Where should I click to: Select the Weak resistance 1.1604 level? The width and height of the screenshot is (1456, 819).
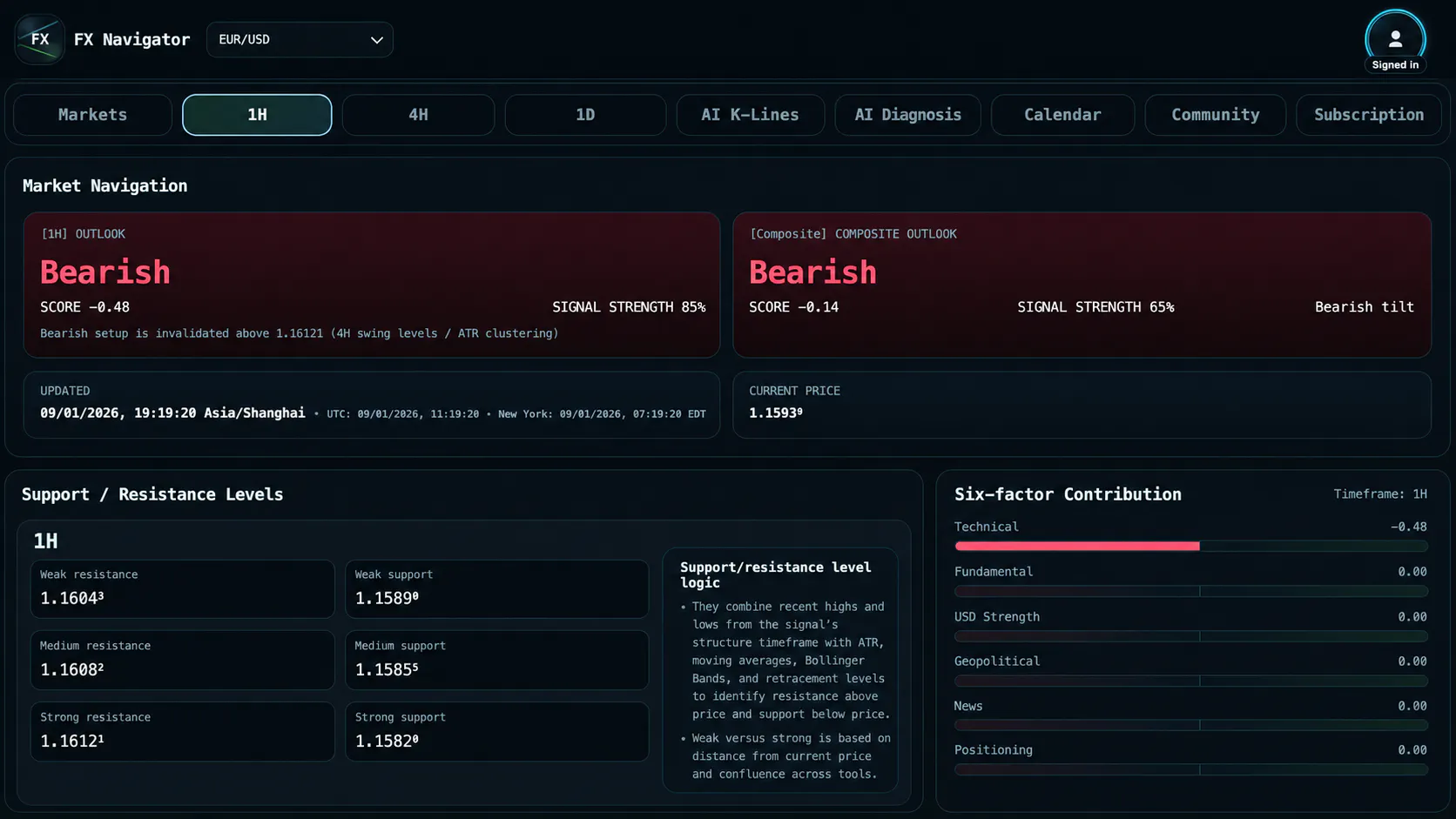(x=182, y=589)
